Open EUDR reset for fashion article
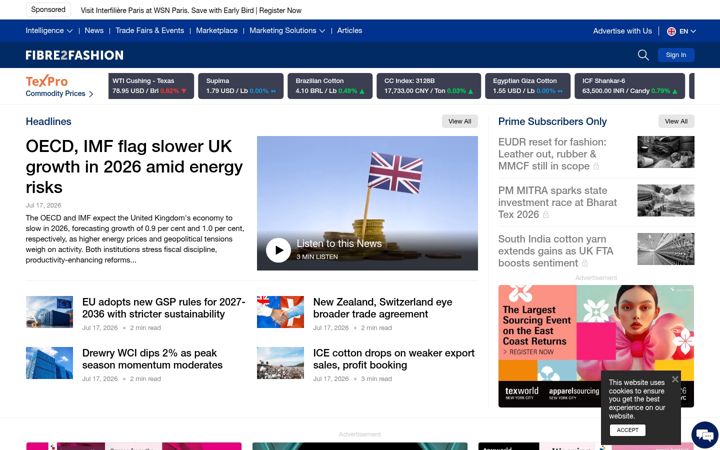The image size is (720, 450). tap(552, 154)
